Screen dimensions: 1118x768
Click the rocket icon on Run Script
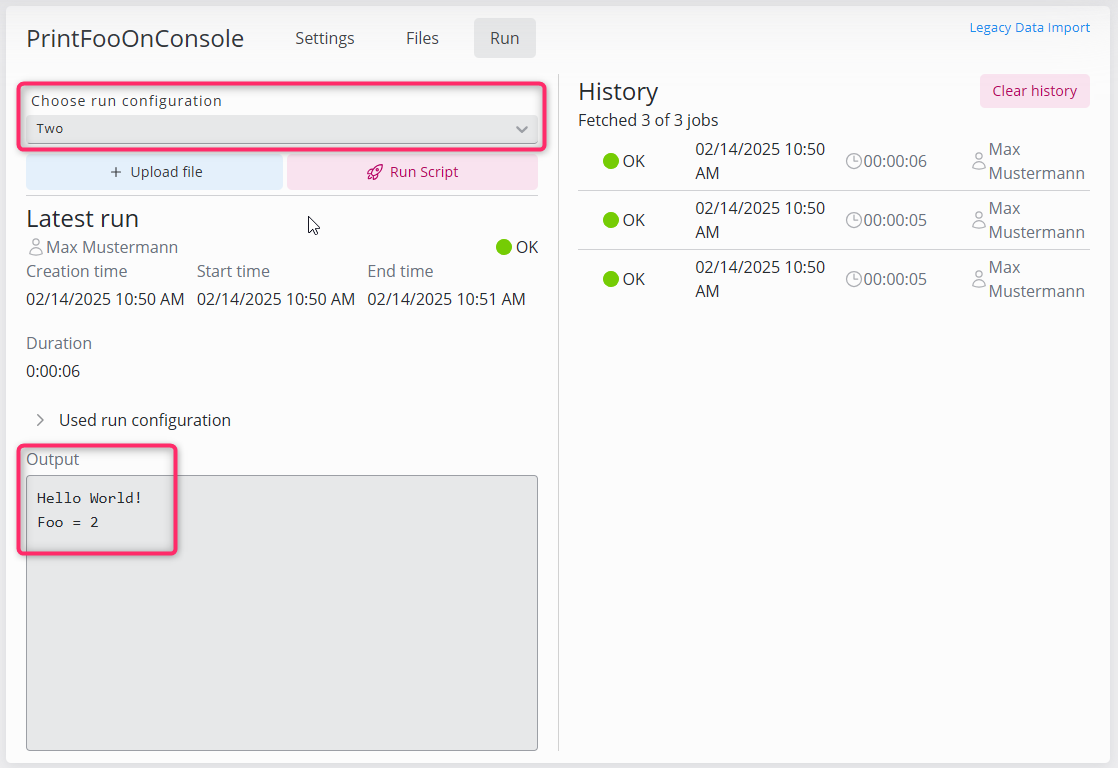pyautogui.click(x=375, y=172)
